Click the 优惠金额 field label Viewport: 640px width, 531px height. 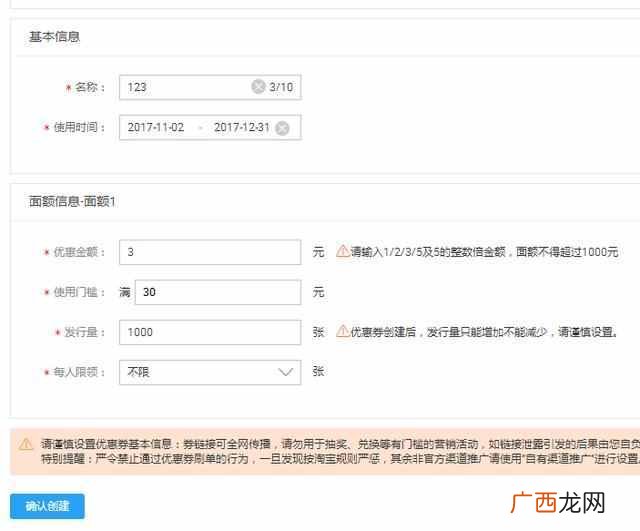click(79, 252)
